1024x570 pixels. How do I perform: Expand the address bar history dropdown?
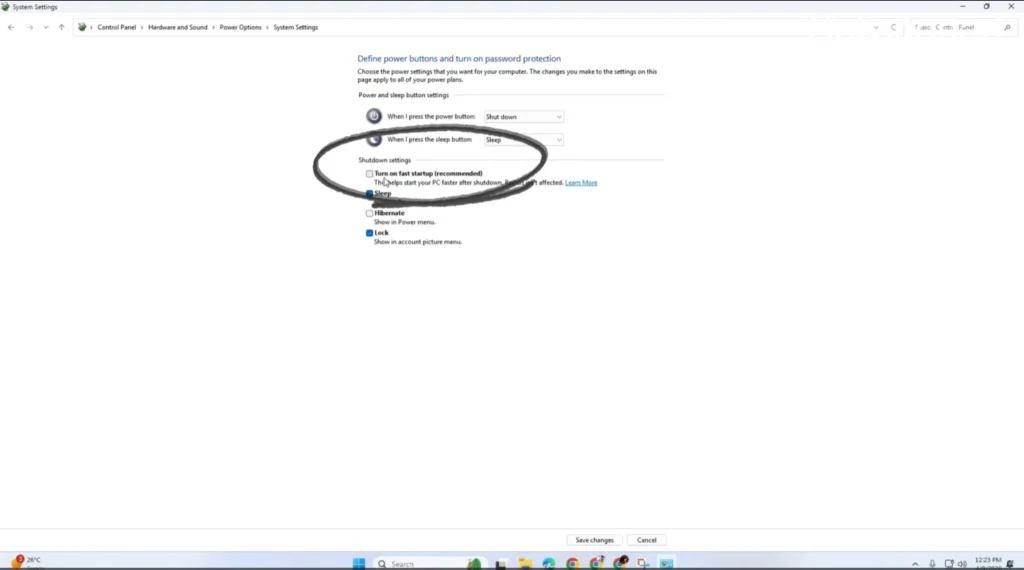click(876, 27)
